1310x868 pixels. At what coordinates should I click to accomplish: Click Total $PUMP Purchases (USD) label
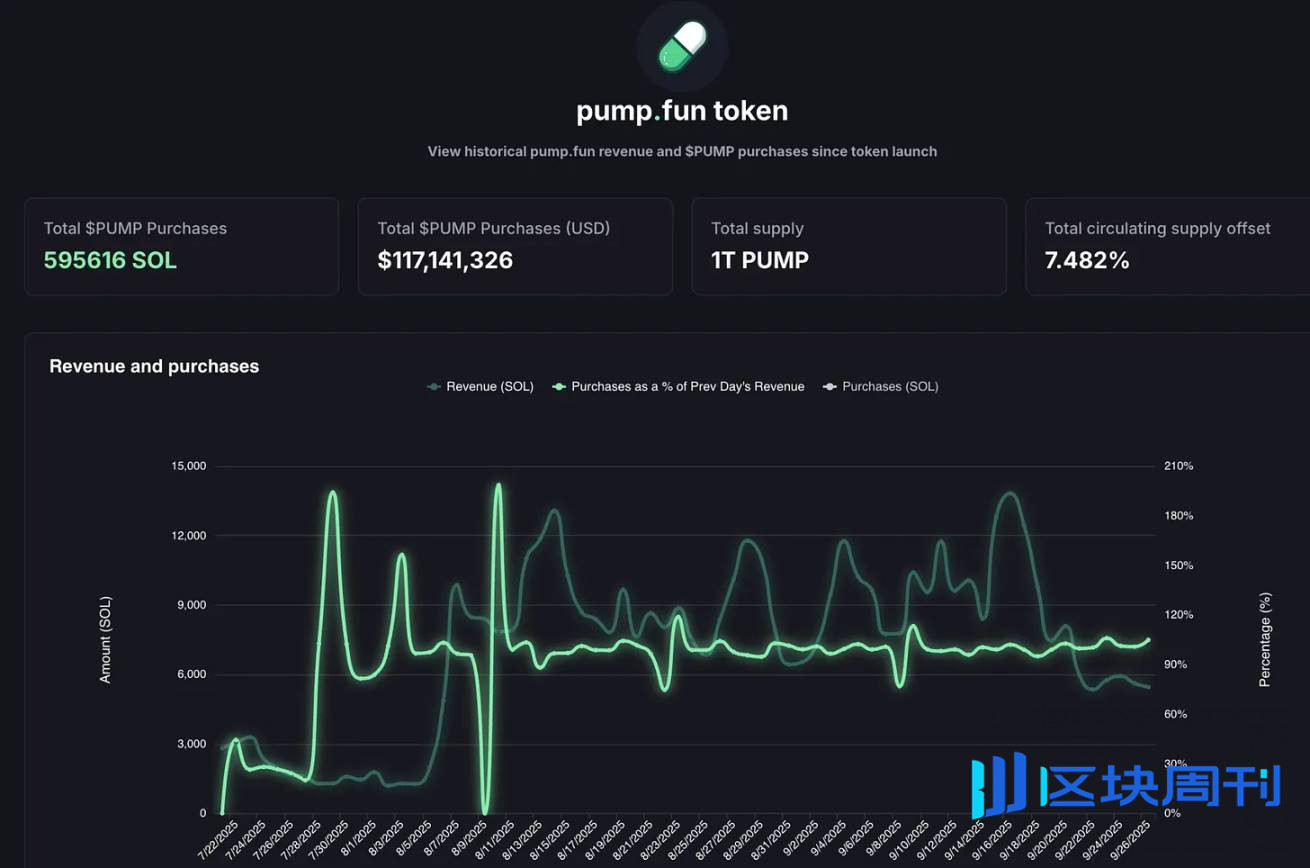point(493,228)
